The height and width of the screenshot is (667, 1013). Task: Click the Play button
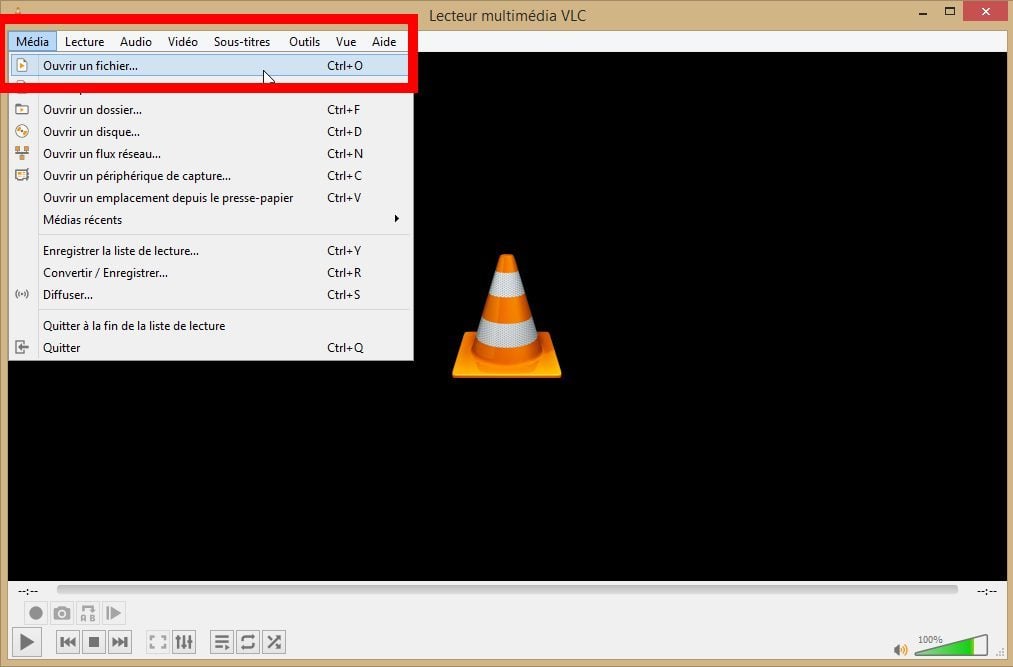coord(26,642)
